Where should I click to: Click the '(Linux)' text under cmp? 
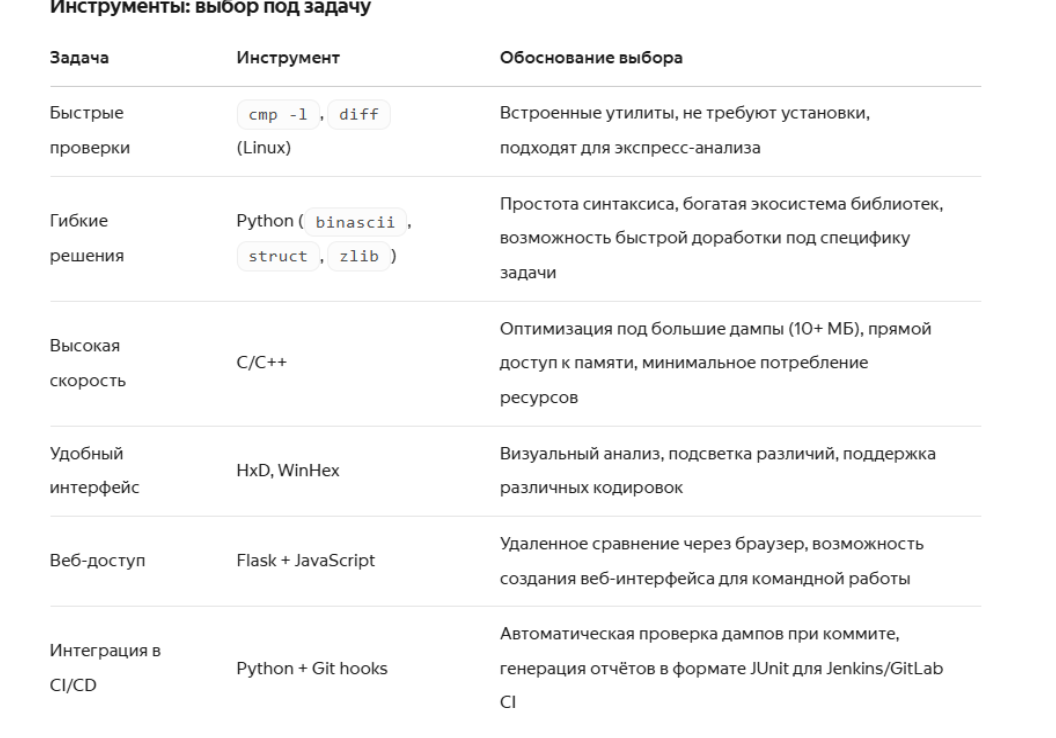point(263,147)
